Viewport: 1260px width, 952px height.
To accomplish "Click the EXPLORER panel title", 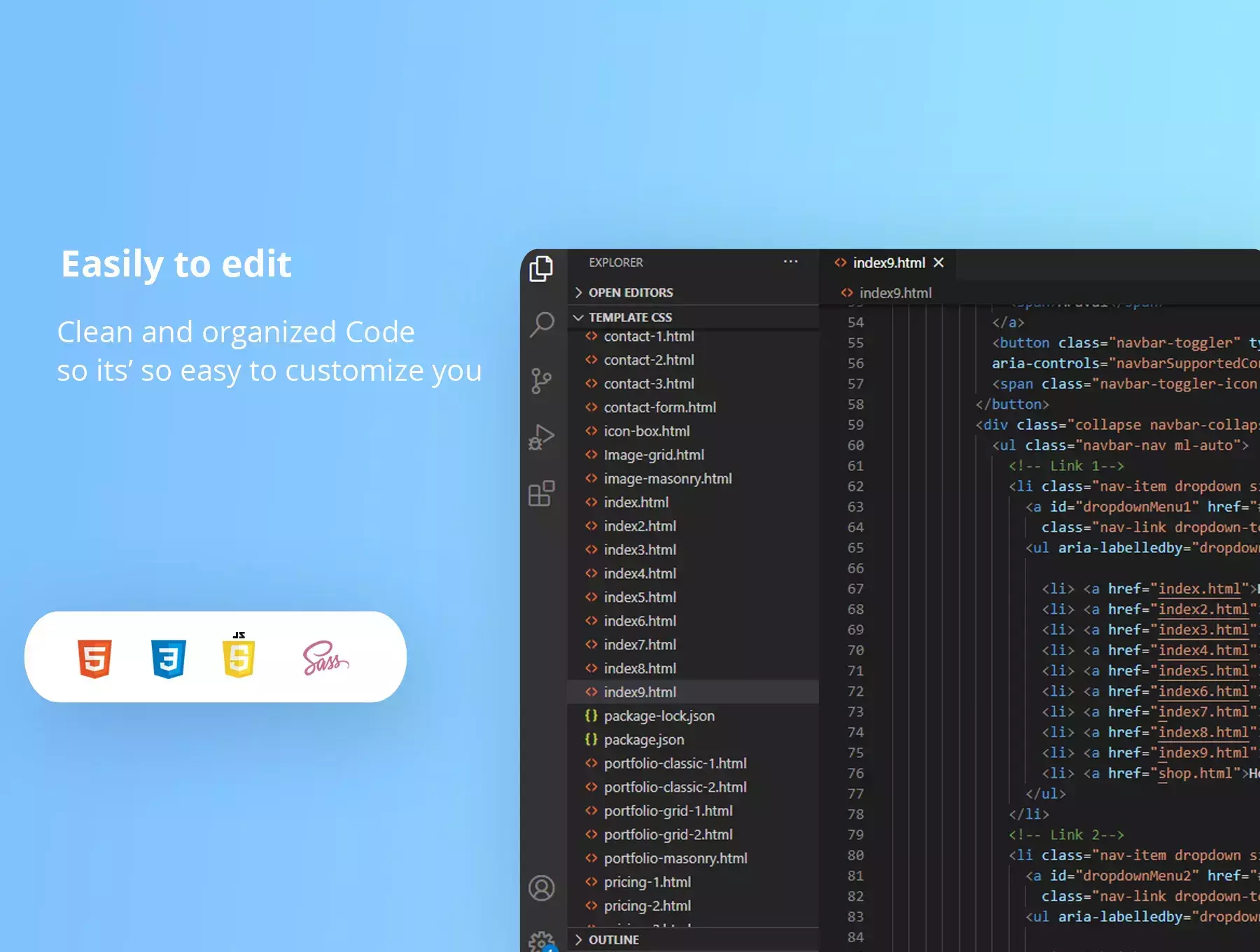I will click(x=616, y=262).
